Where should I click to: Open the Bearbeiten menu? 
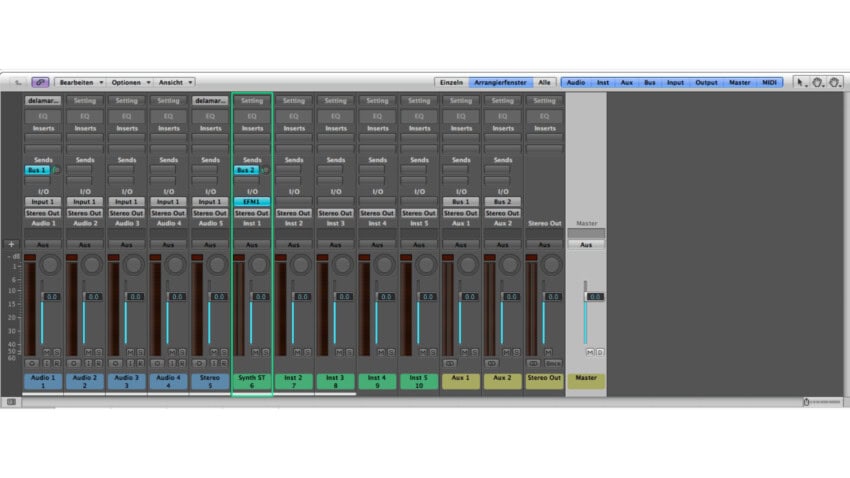(x=81, y=82)
